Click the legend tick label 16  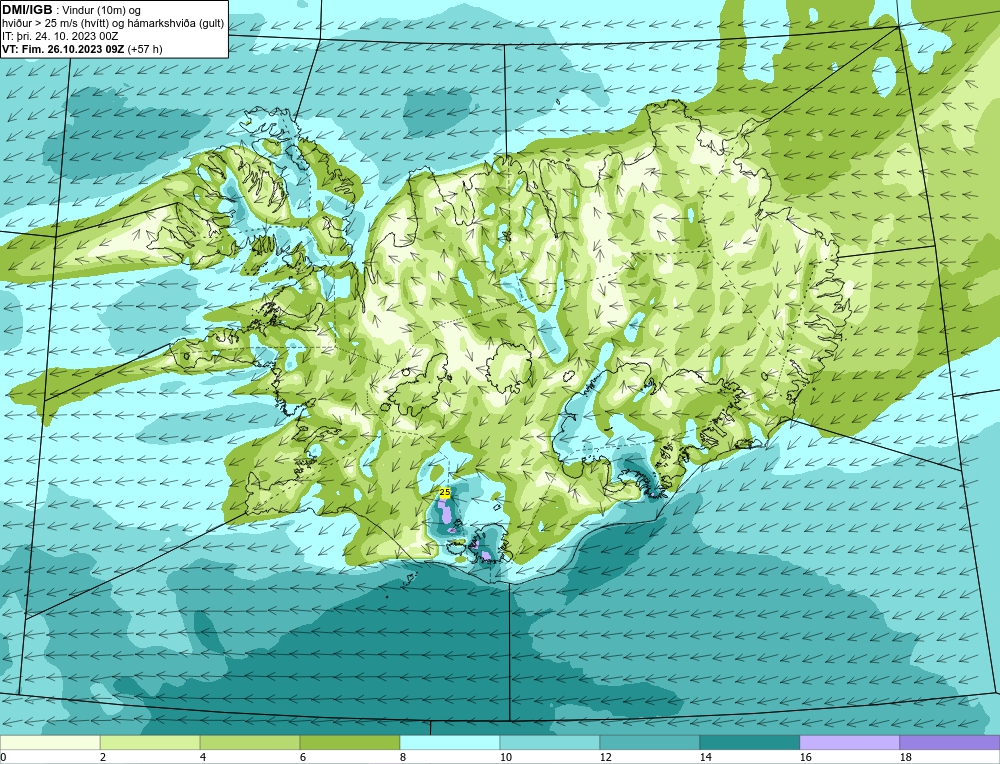point(805,758)
